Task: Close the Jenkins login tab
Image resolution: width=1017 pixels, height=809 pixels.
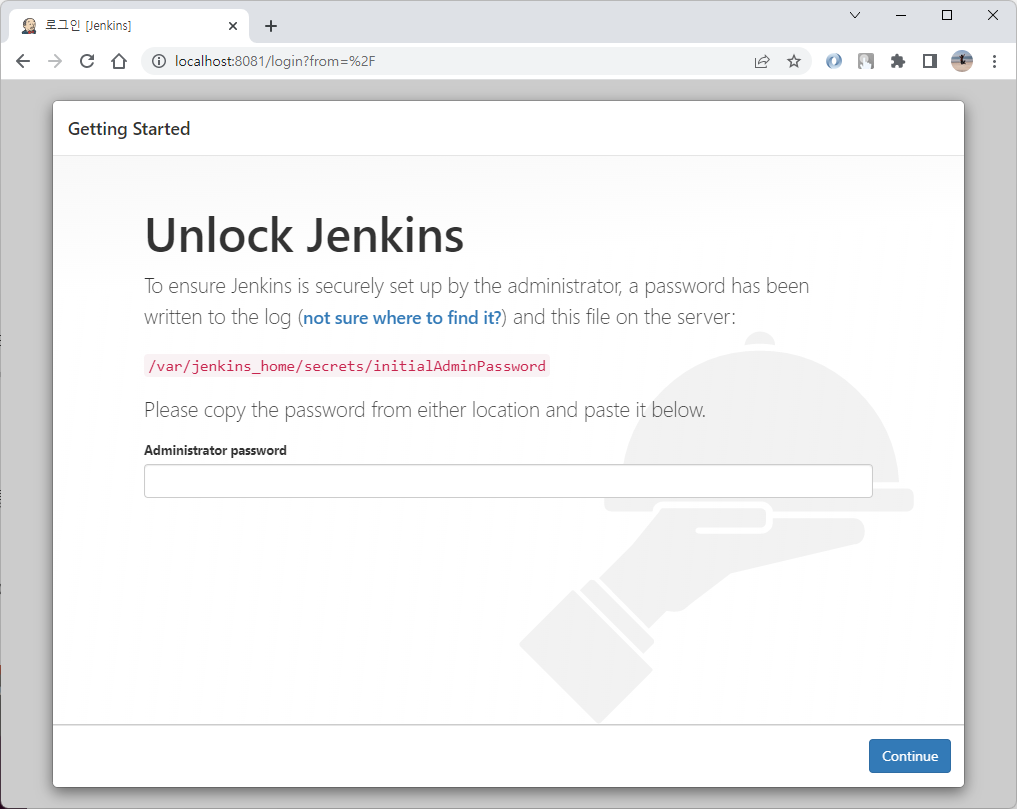Action: click(x=233, y=26)
